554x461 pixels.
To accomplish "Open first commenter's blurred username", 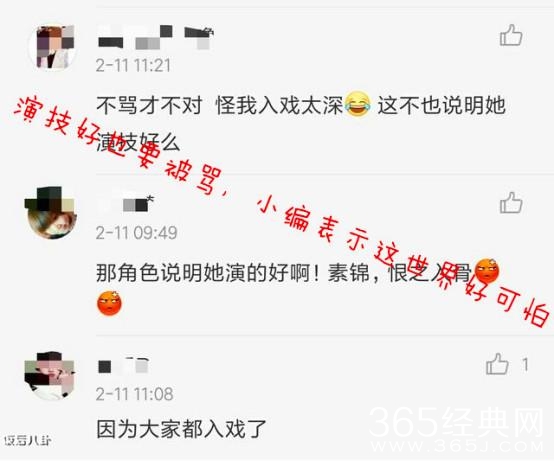I will click(155, 37).
